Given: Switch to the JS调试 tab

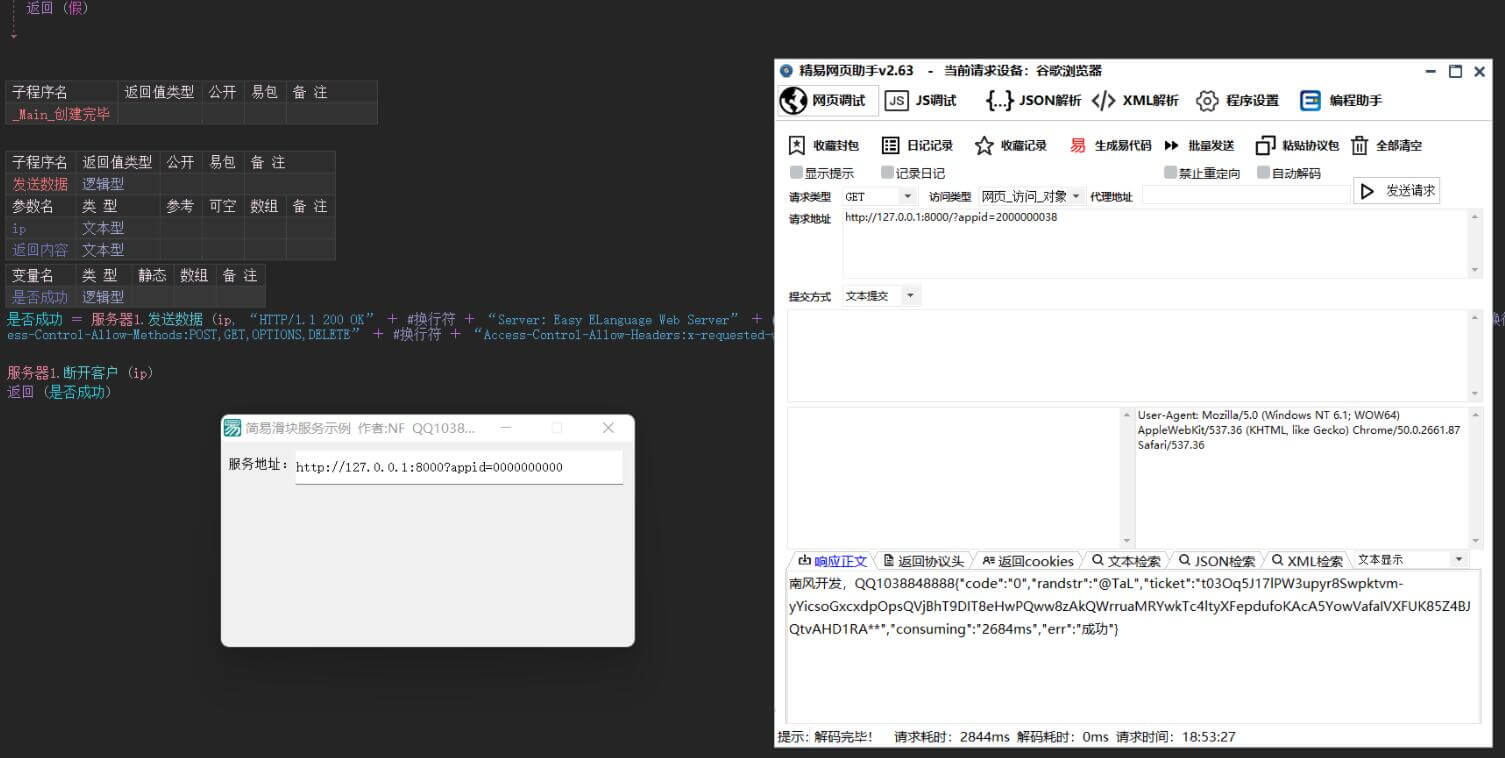Looking at the screenshot, I should point(921,100).
